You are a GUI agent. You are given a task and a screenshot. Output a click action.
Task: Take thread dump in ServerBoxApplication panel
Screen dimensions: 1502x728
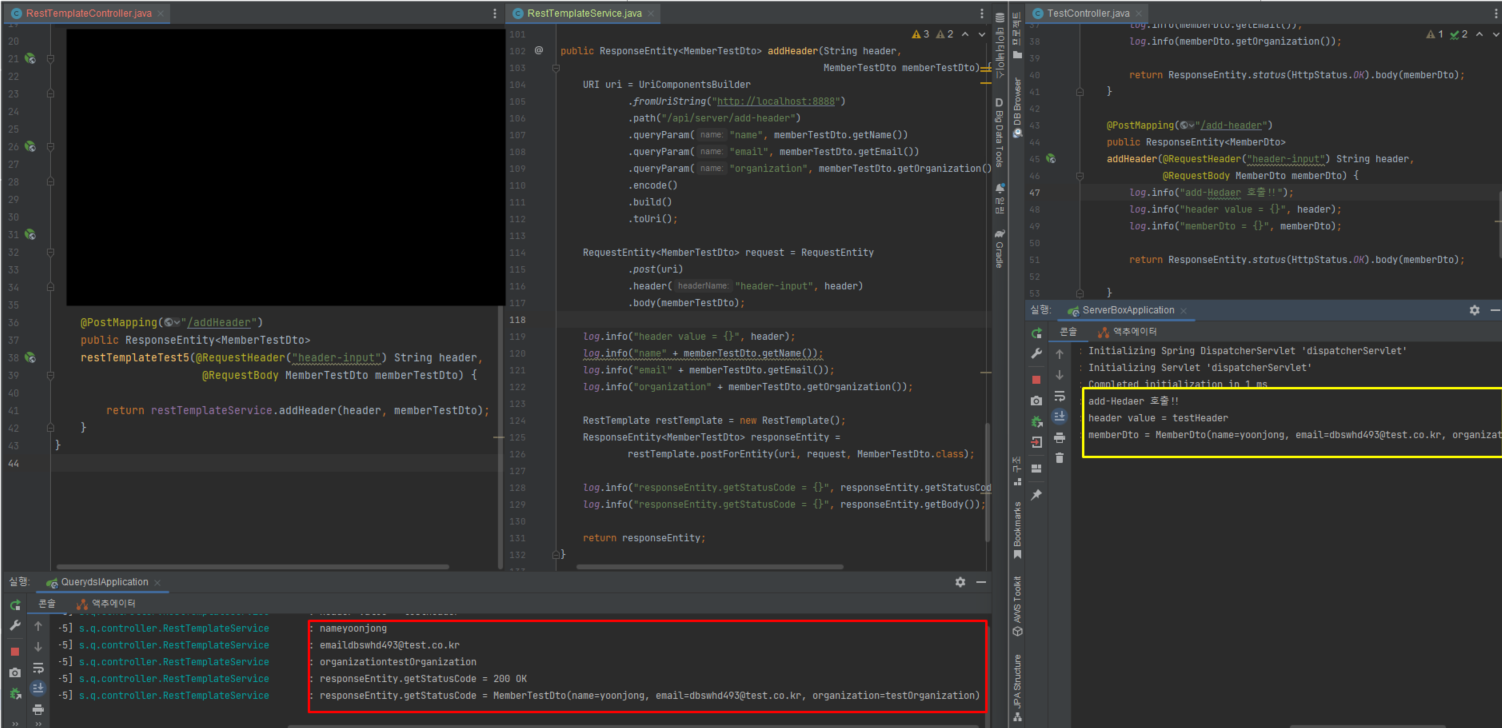[1037, 401]
